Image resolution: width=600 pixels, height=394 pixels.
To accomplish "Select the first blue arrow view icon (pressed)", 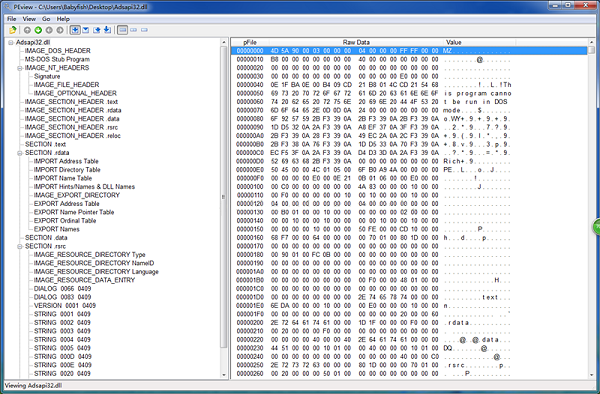I will click(75, 30).
